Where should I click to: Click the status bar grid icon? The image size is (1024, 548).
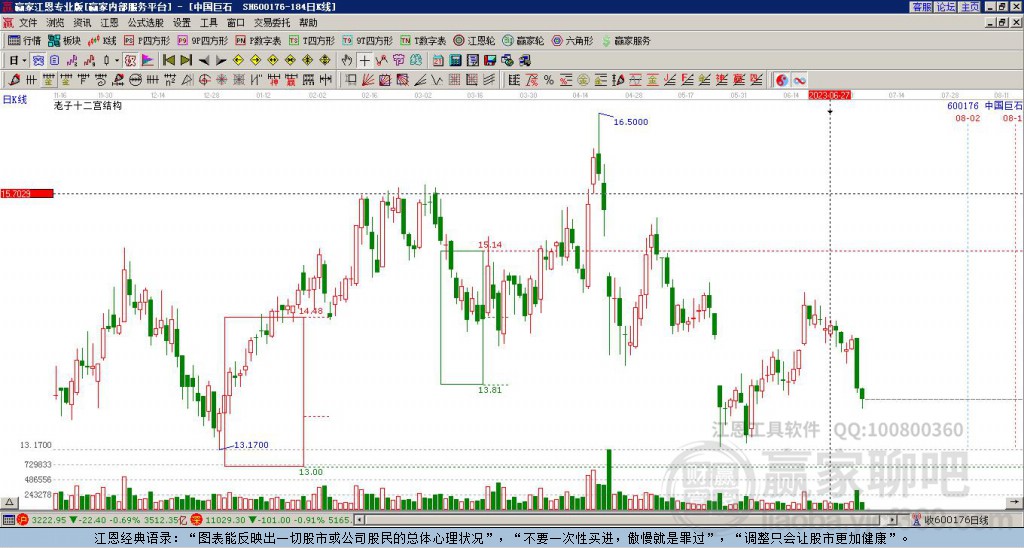(x=8, y=520)
